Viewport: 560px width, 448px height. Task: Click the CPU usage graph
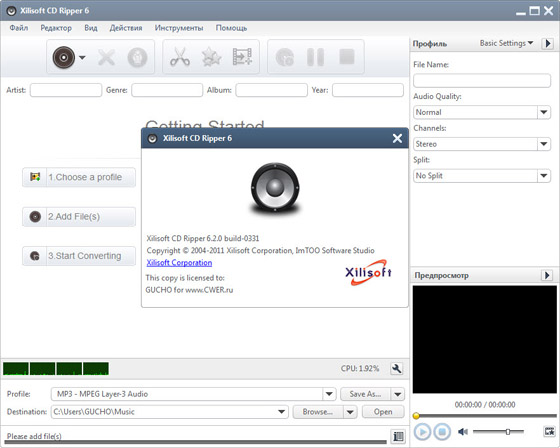(56, 369)
